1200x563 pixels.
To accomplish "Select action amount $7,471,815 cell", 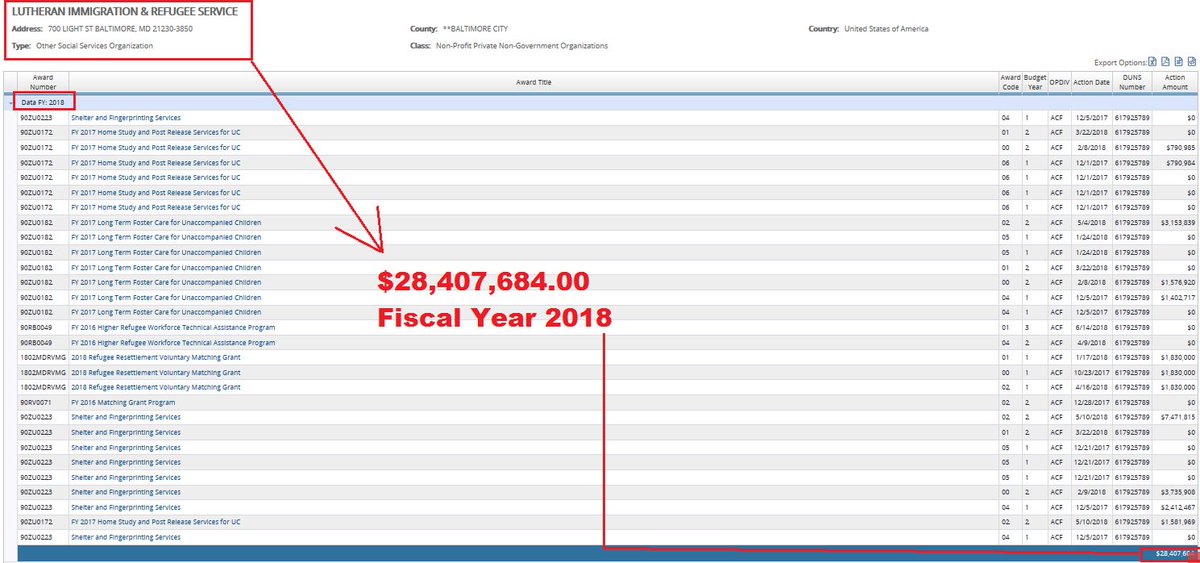I will tap(1175, 418).
